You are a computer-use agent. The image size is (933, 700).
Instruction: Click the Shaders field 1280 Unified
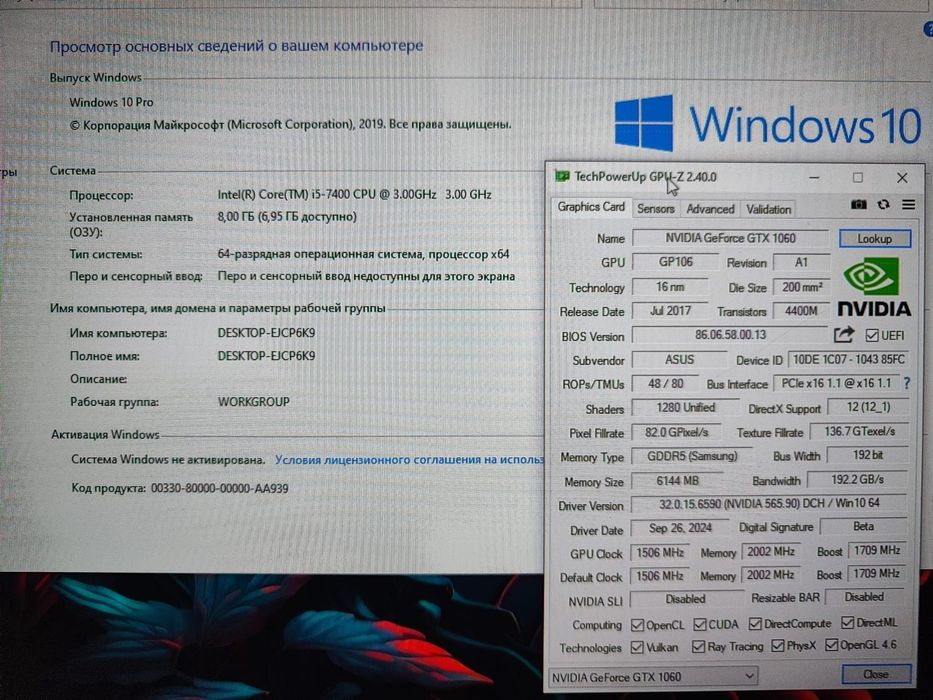pyautogui.click(x=685, y=408)
